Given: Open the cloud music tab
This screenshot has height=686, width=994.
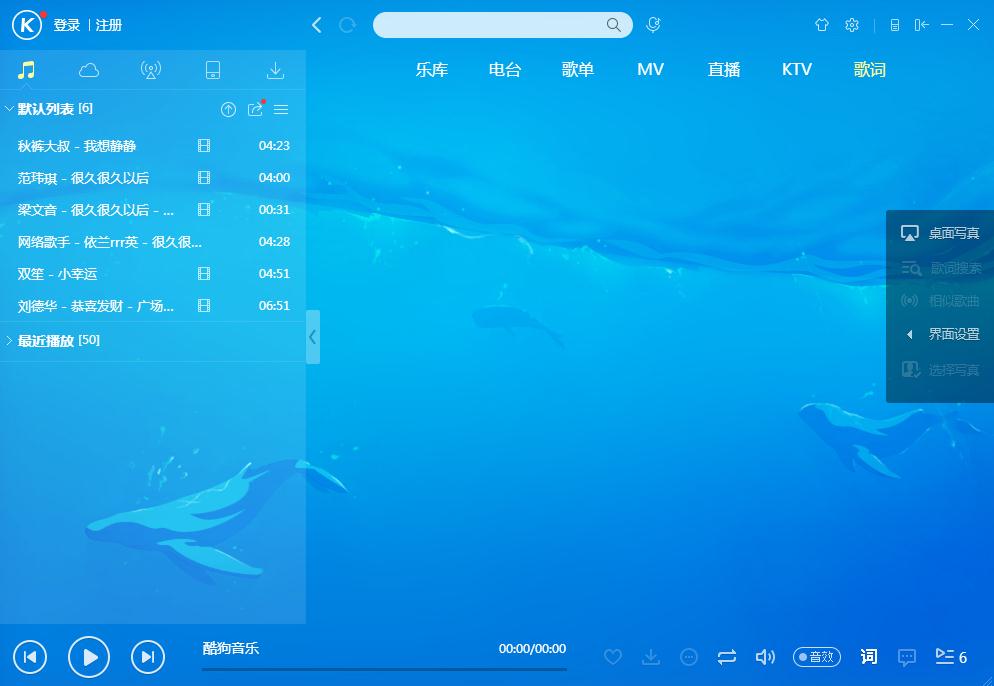Looking at the screenshot, I should click(89, 70).
